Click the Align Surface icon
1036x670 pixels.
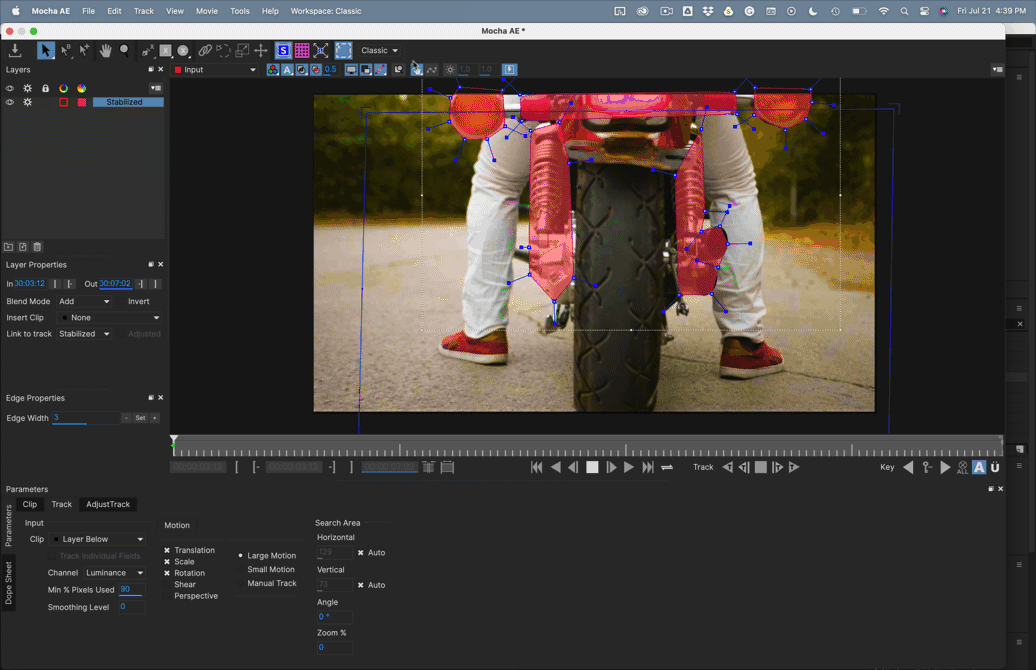[x=321, y=50]
